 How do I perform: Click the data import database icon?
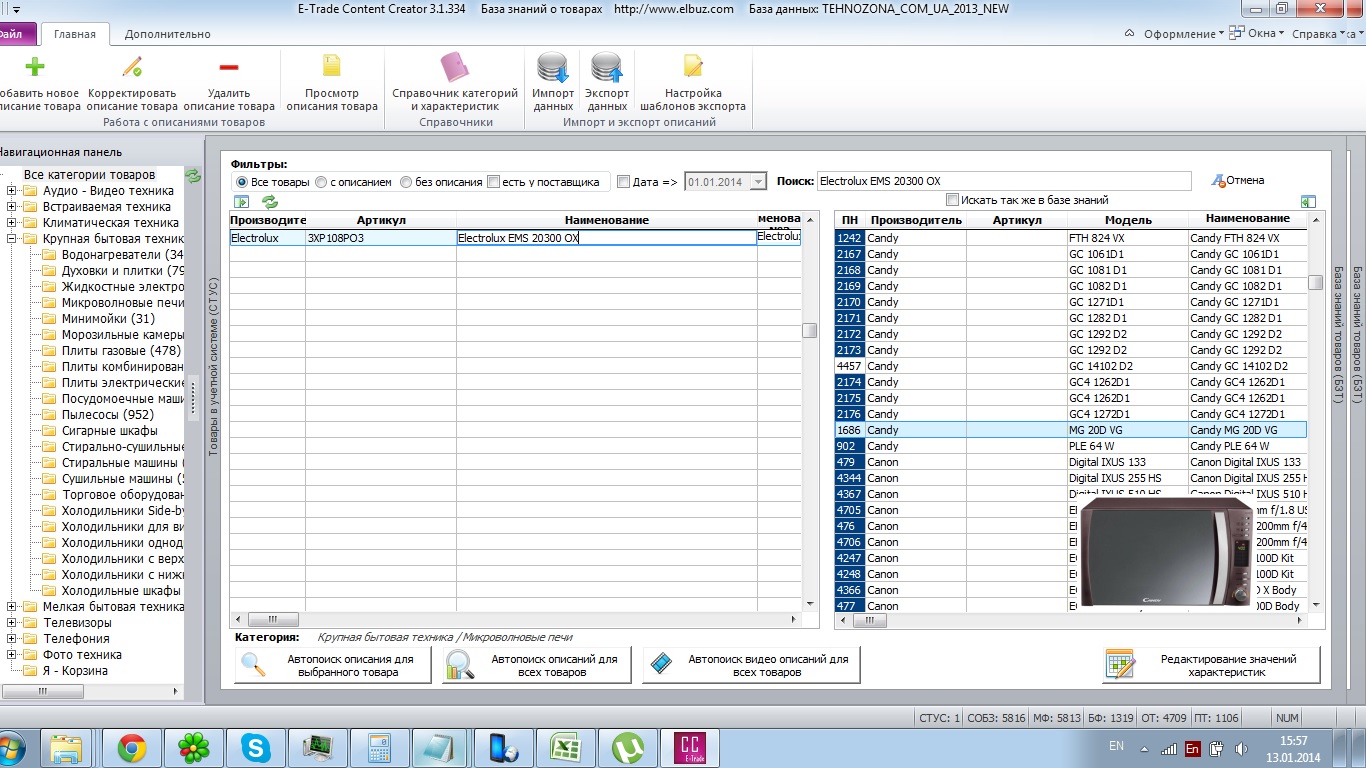click(553, 67)
